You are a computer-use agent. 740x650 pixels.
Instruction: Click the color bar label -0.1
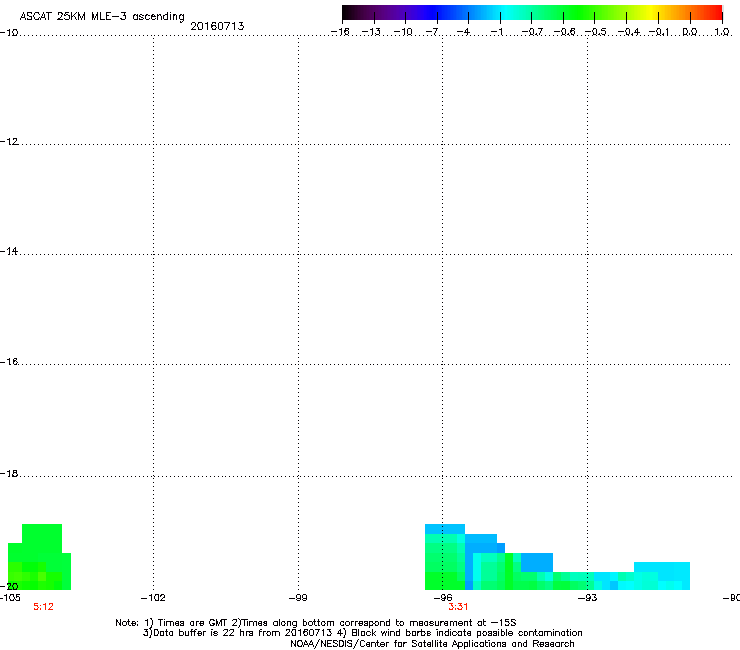659,32
